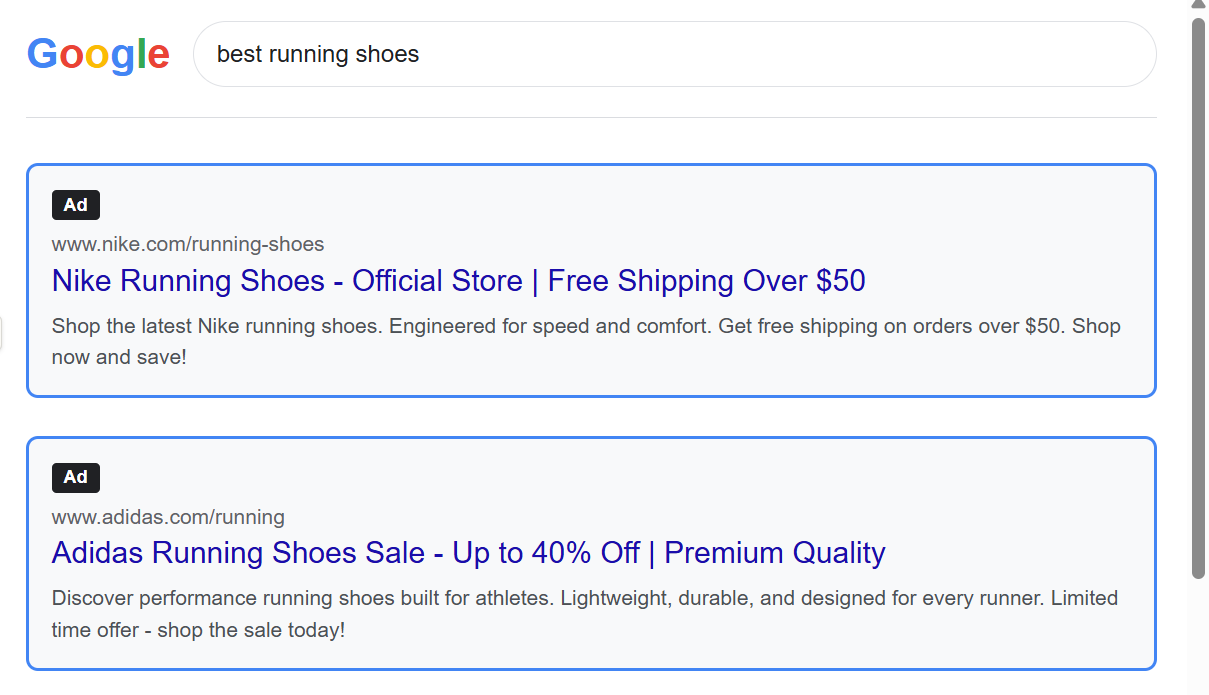This screenshot has width=1209, height=695.
Task: Click the Google logo
Action: [98, 54]
